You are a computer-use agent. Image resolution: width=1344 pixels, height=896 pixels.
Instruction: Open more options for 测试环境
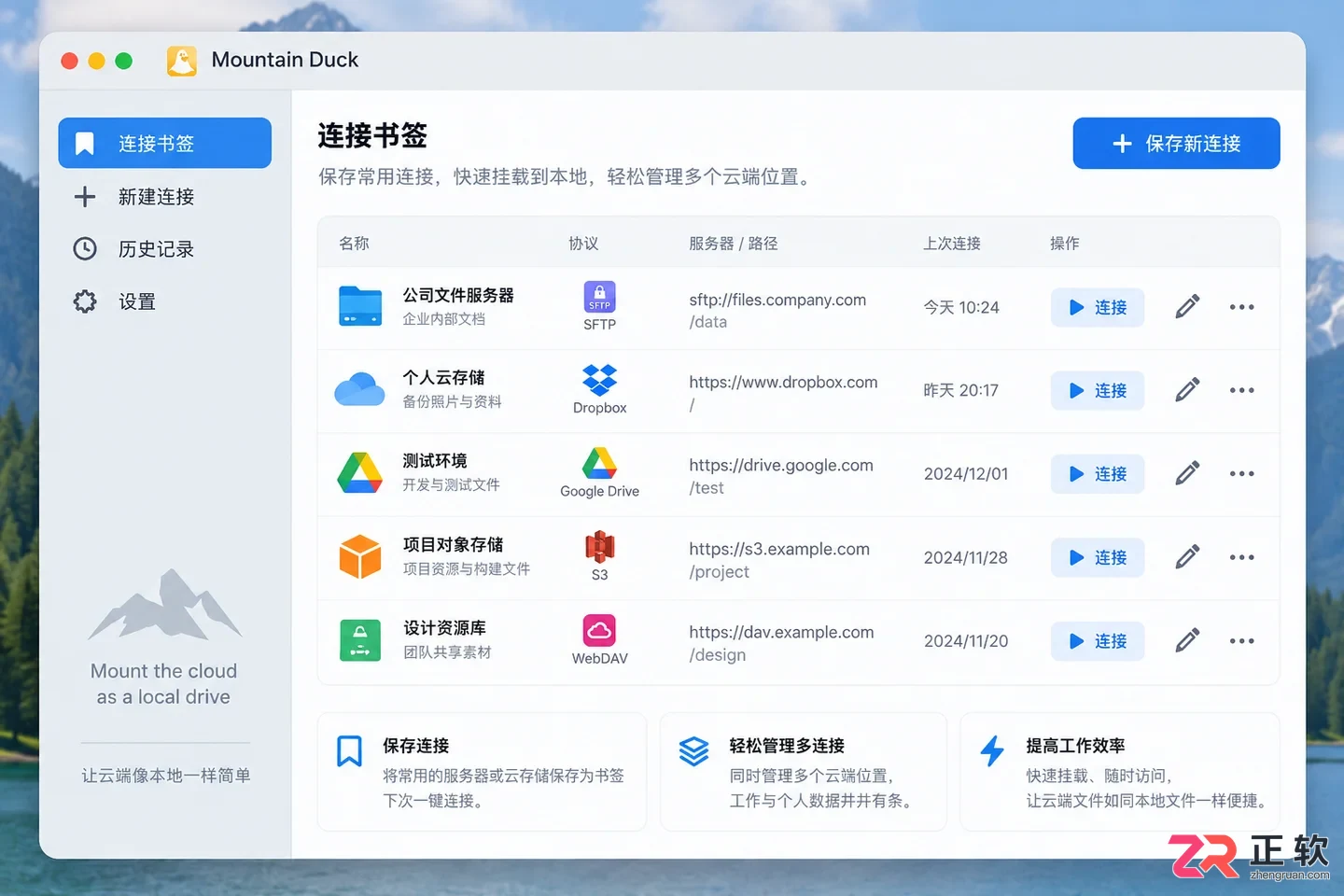(x=1241, y=474)
